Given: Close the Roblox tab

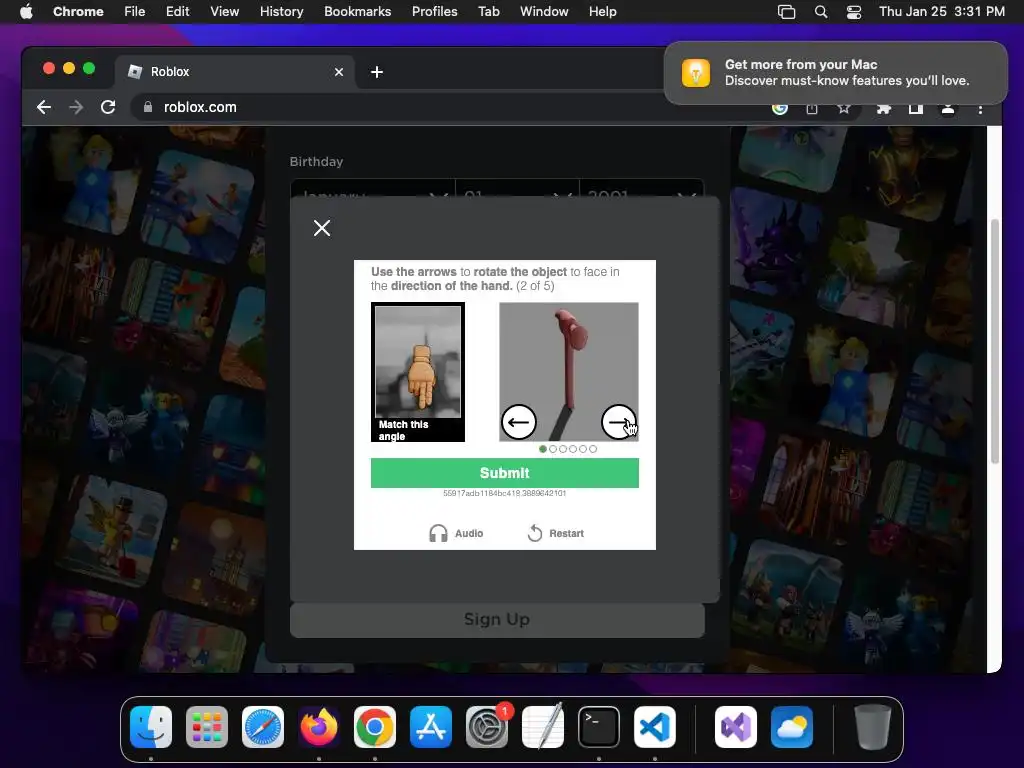Looking at the screenshot, I should [339, 72].
